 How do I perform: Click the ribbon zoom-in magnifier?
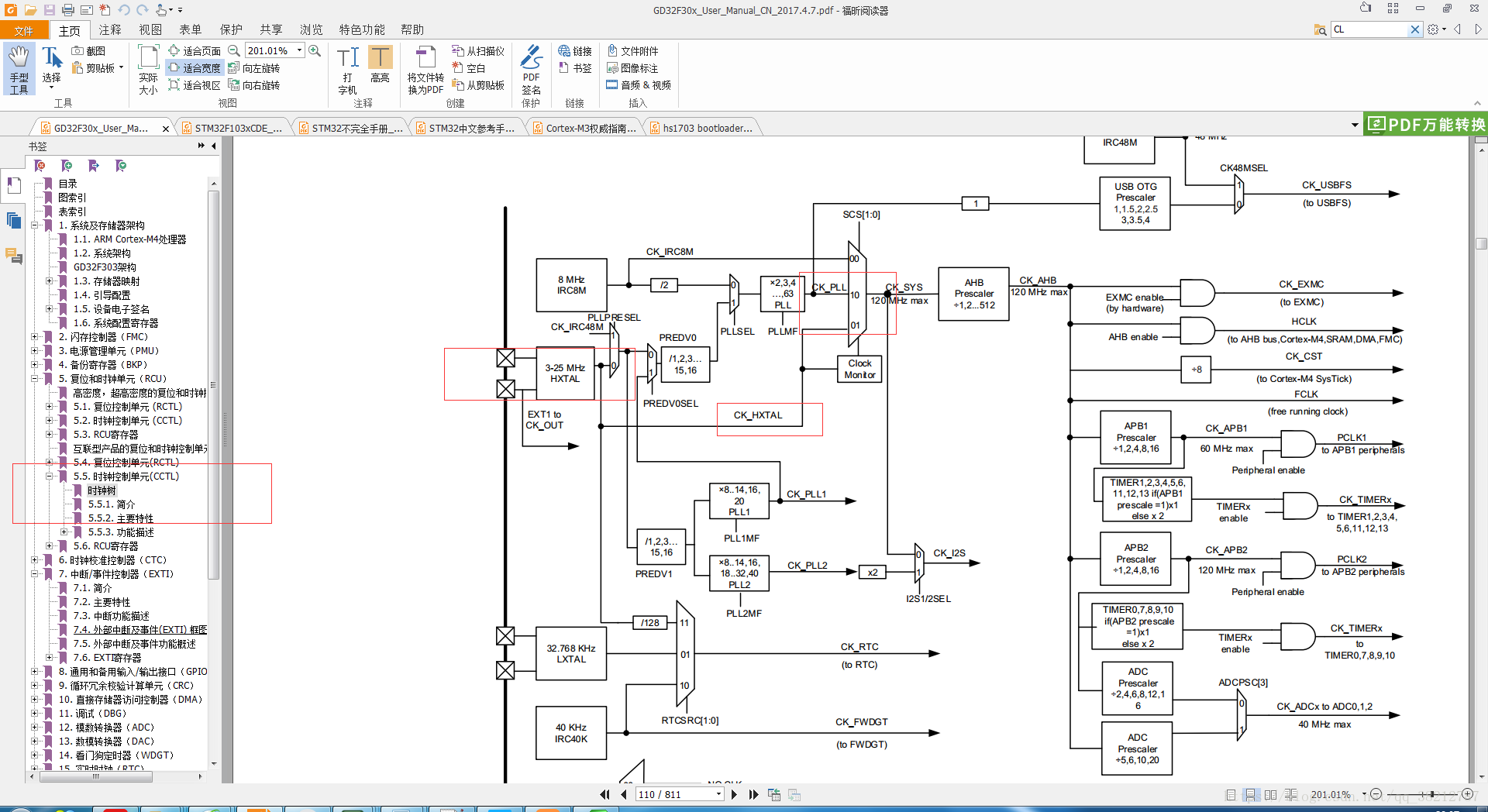point(315,51)
